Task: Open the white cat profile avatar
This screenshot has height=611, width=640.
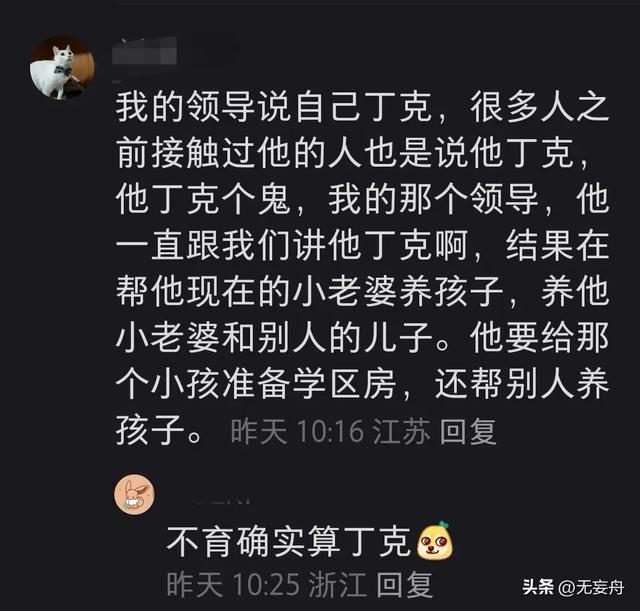Action: (x=62, y=68)
